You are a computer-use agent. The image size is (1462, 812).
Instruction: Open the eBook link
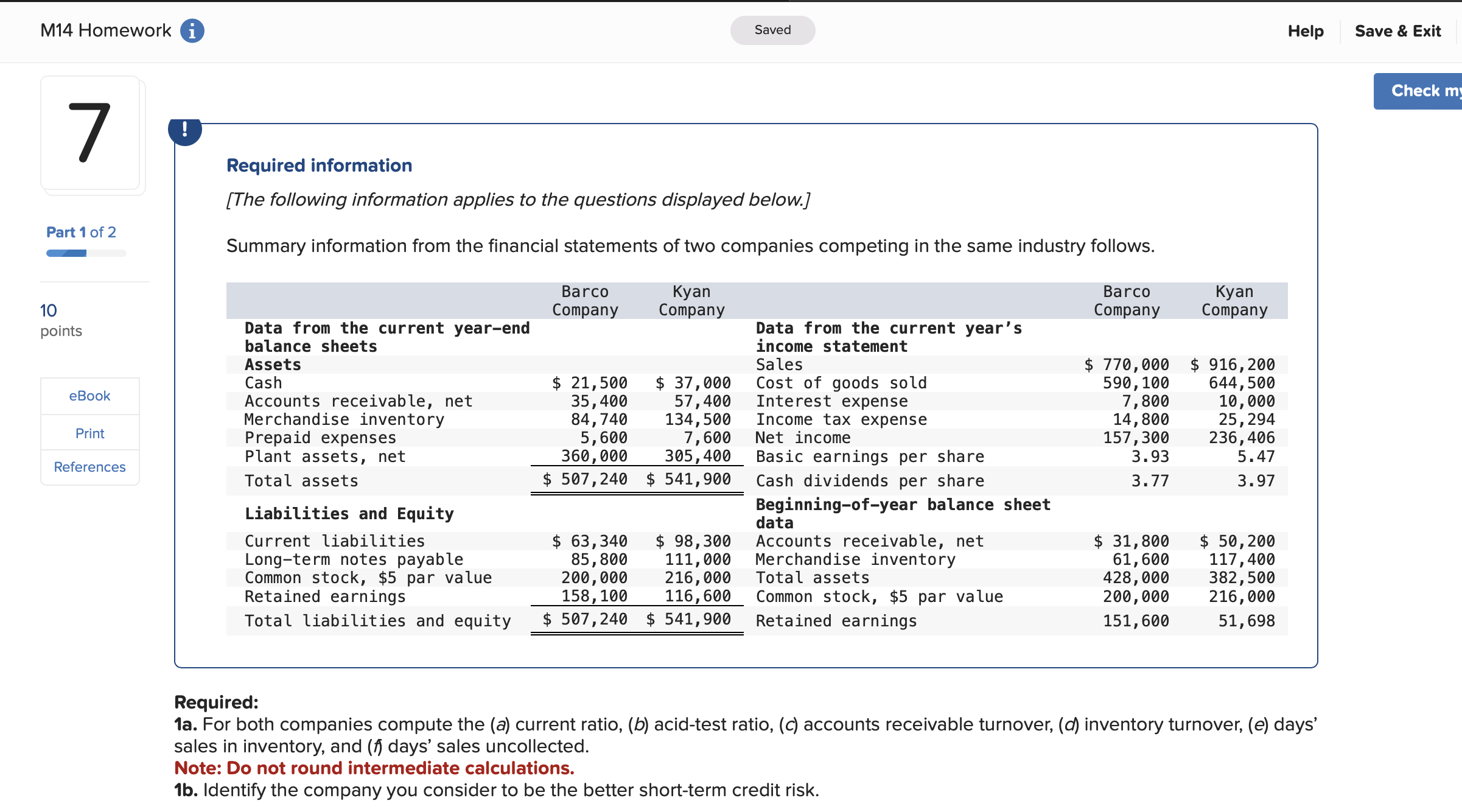pyautogui.click(x=89, y=396)
